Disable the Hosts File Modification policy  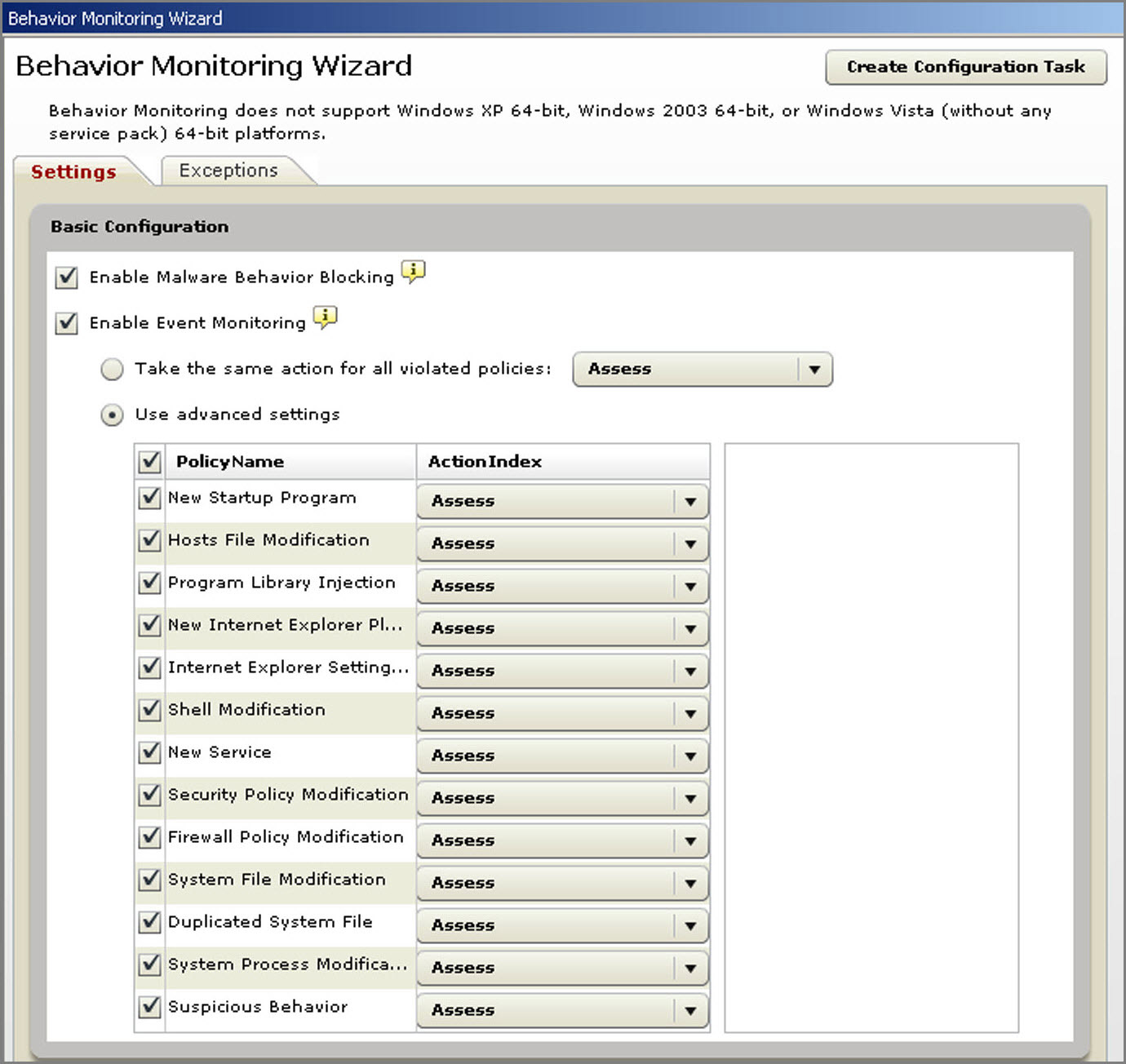tap(149, 540)
